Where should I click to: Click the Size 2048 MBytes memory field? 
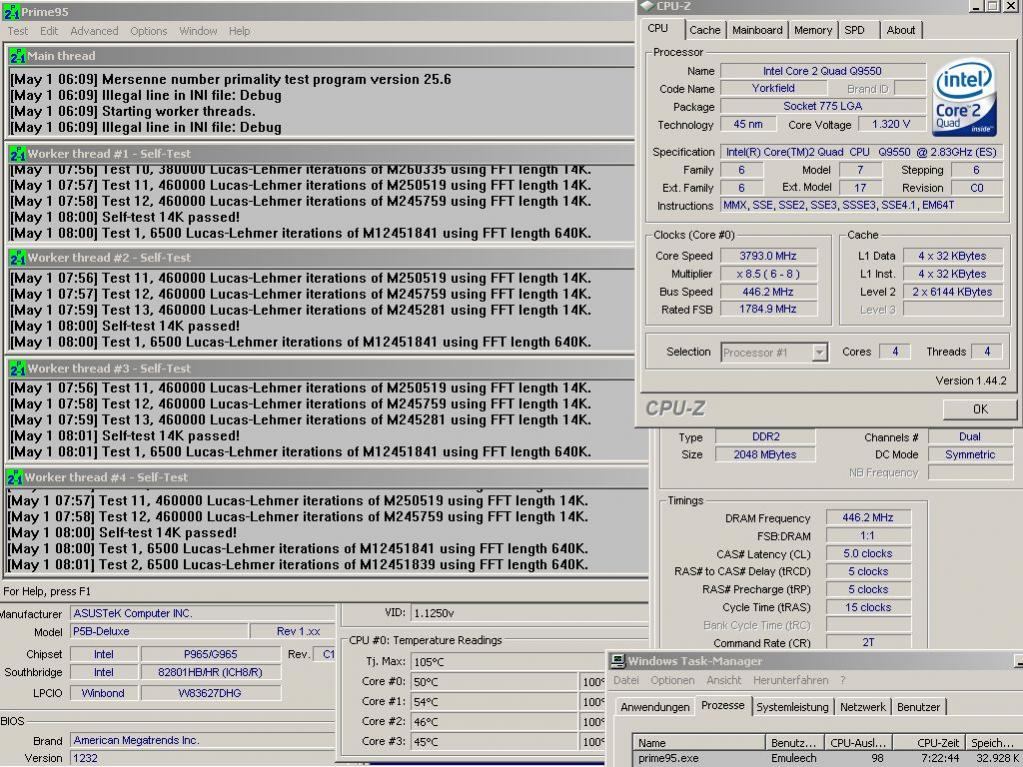[x=765, y=455]
